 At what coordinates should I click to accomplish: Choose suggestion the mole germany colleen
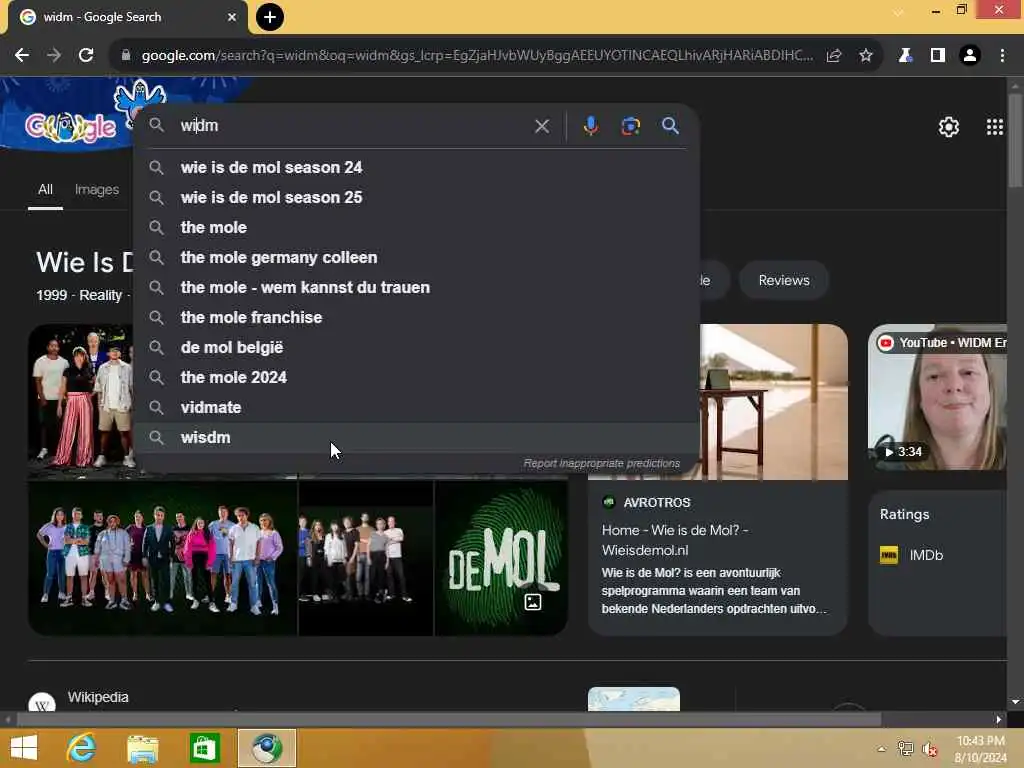coord(417,257)
